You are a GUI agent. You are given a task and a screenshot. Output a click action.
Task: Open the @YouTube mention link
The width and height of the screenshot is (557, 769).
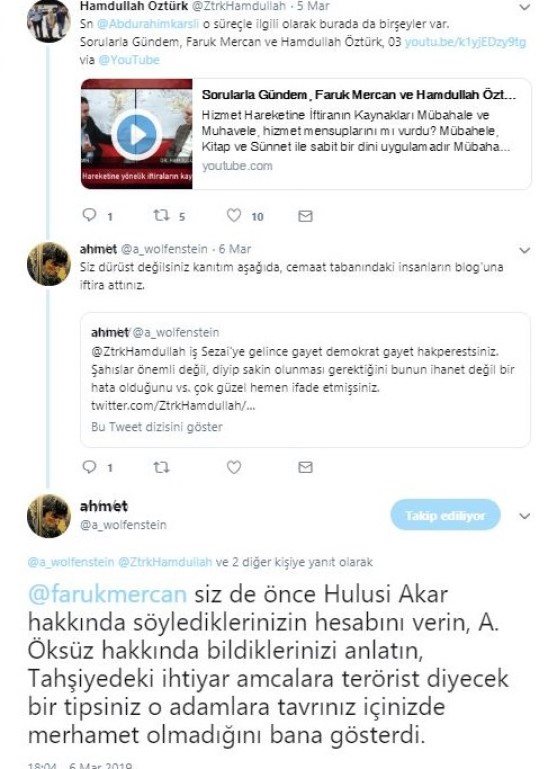(x=129, y=60)
